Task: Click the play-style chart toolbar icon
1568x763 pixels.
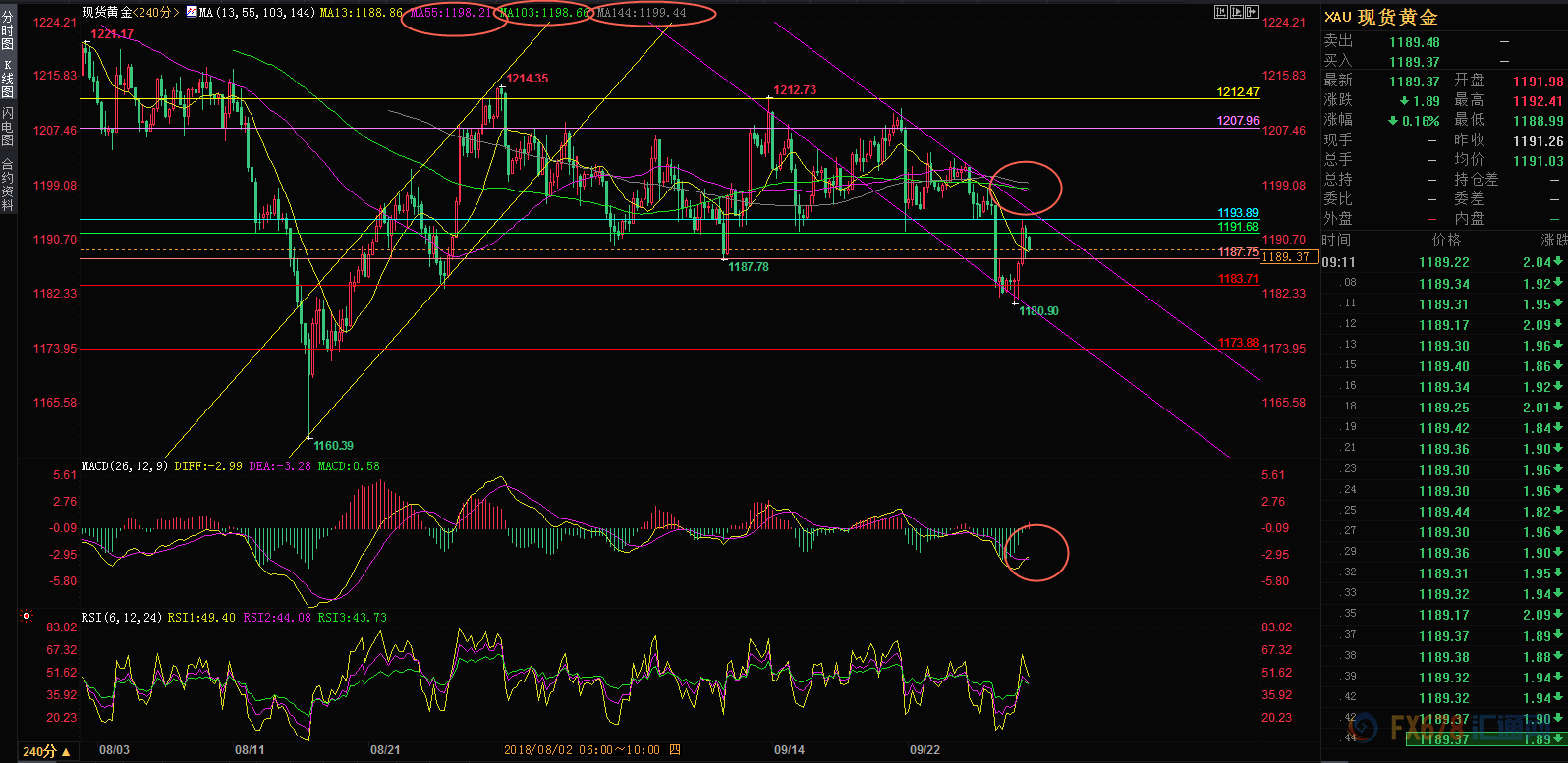Action: tap(1236, 12)
